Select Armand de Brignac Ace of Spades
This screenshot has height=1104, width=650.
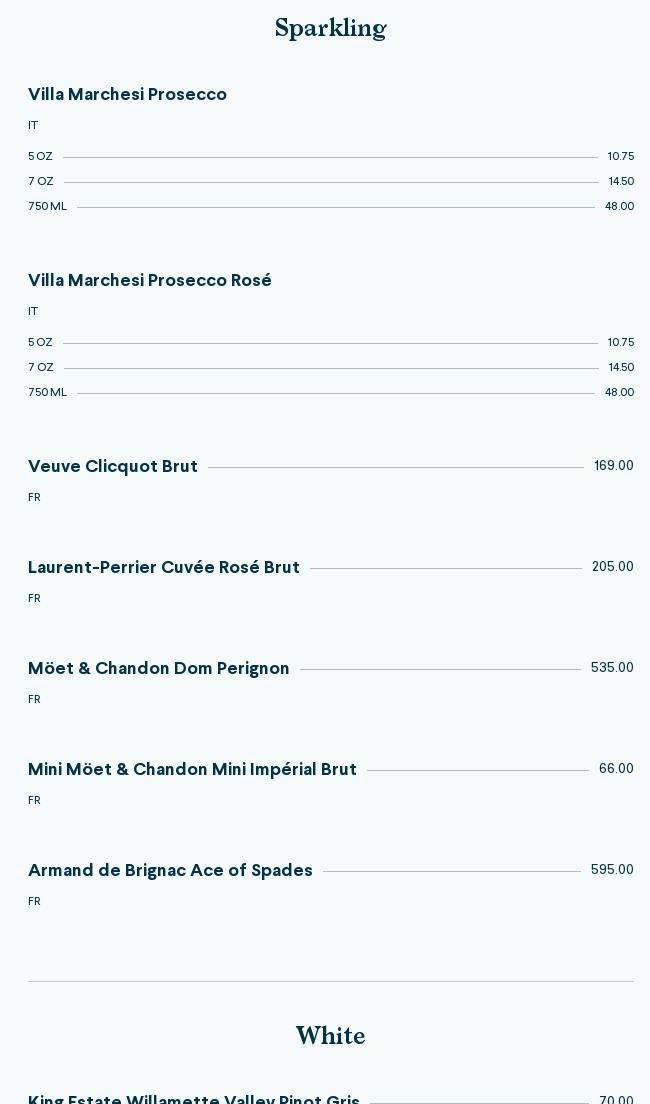pyautogui.click(x=170, y=871)
